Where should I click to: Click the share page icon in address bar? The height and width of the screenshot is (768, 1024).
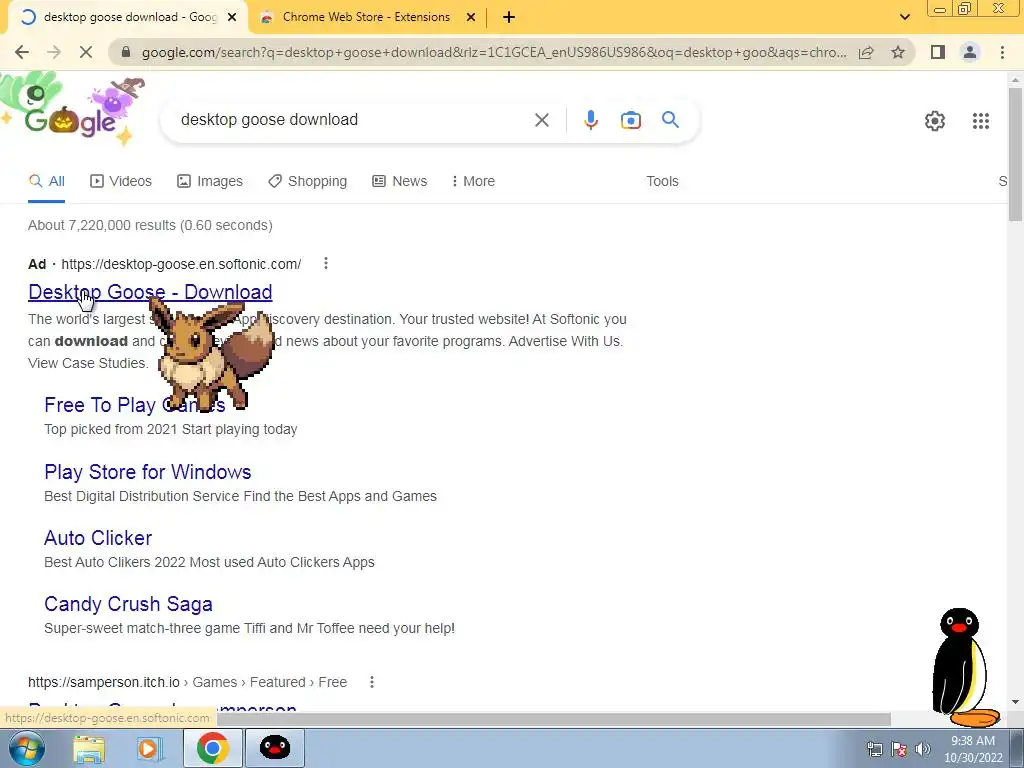(866, 52)
